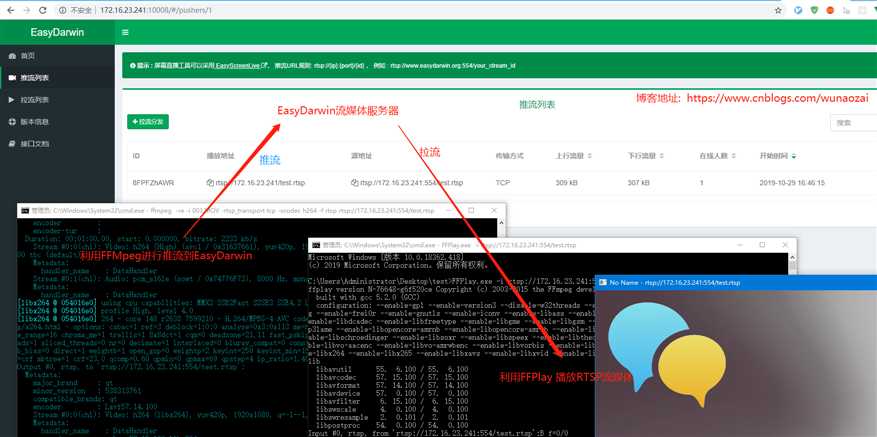877x437 pixels.
Task: Toggle the sidebar with the hamburger icon
Action: (125, 32)
